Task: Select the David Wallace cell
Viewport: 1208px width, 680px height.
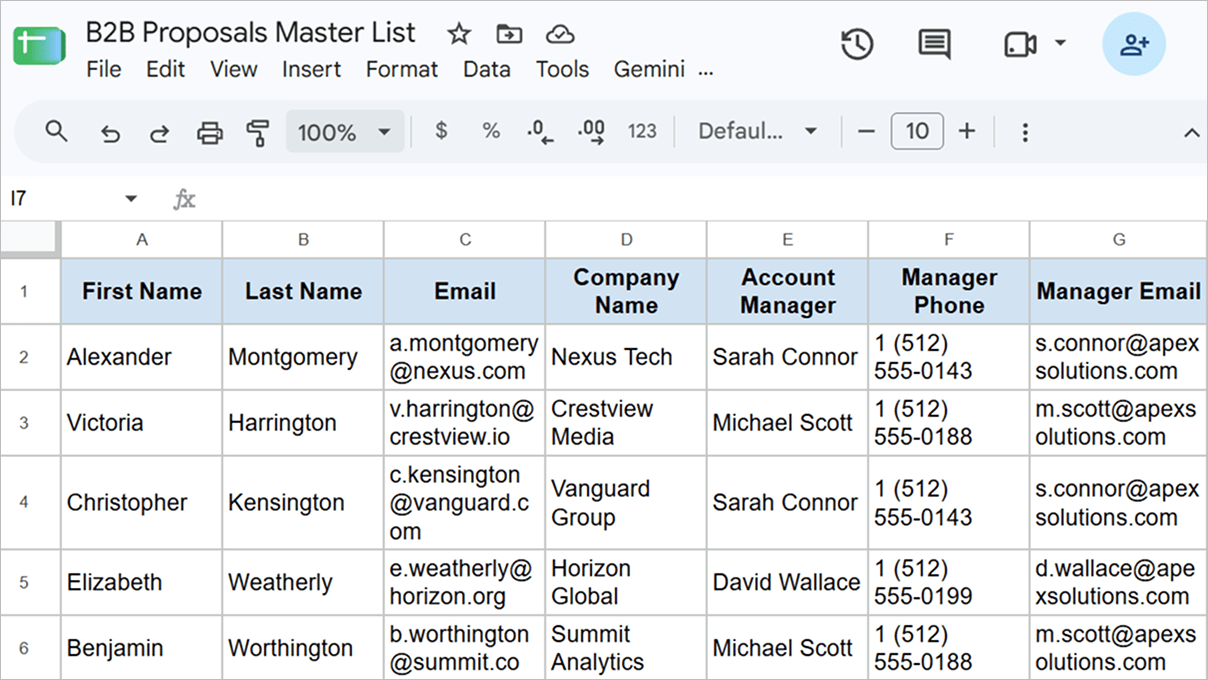Action: (x=788, y=582)
